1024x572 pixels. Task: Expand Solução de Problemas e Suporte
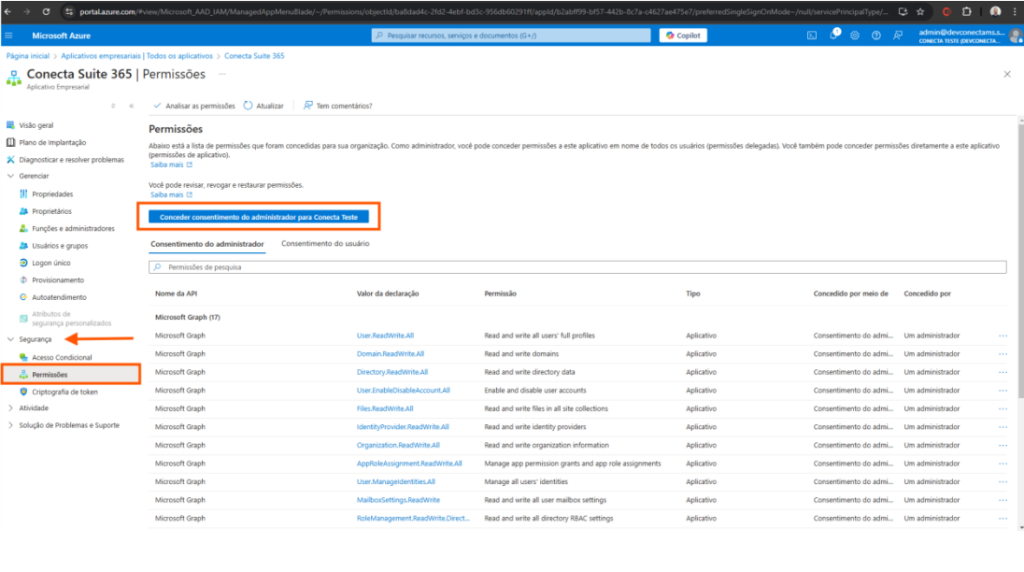tap(11, 425)
